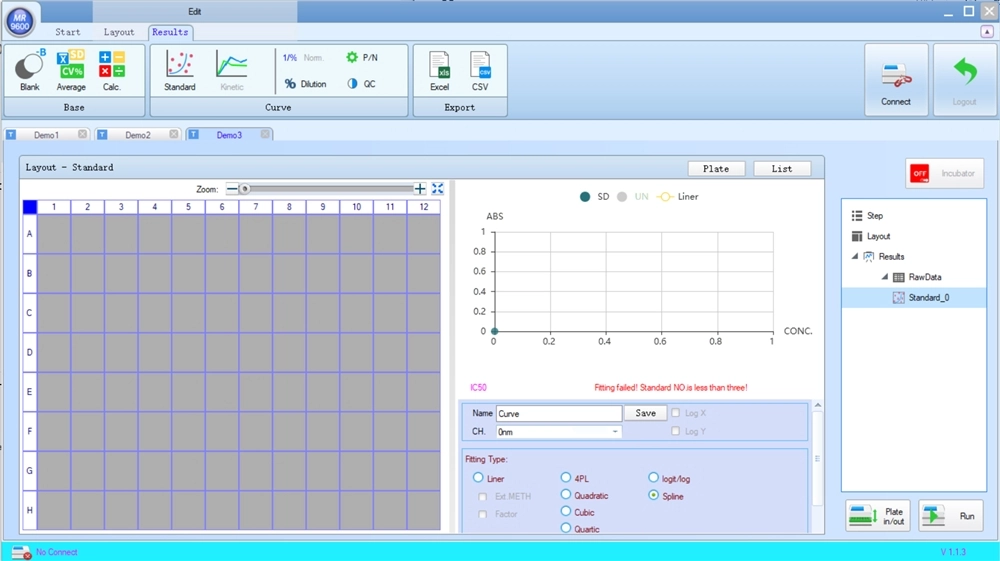Screen dimensions: 1000x561
Task: Click the plate Zoom slider track
Action: pyautogui.click(x=330, y=188)
